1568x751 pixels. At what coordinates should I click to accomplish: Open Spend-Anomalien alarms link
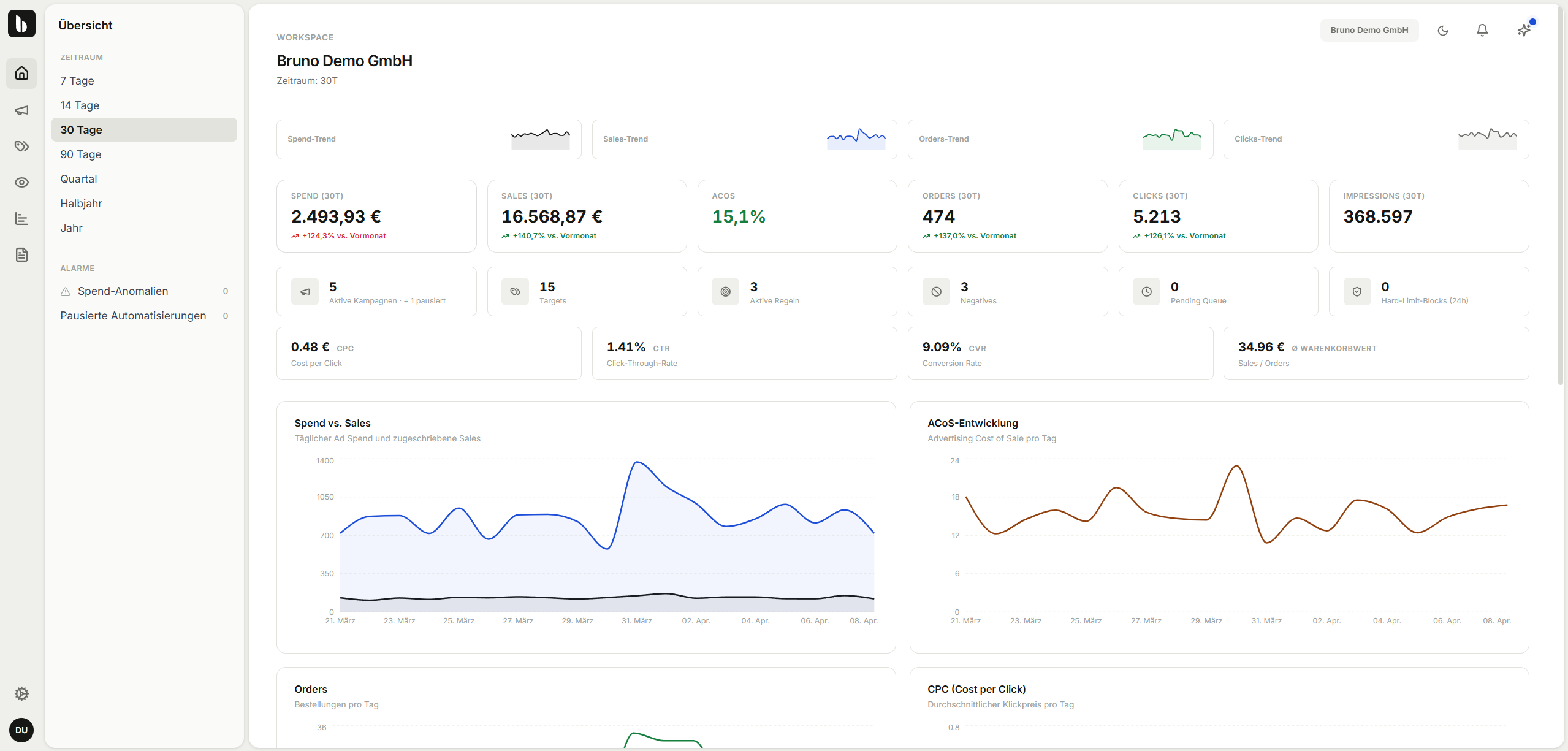click(123, 291)
